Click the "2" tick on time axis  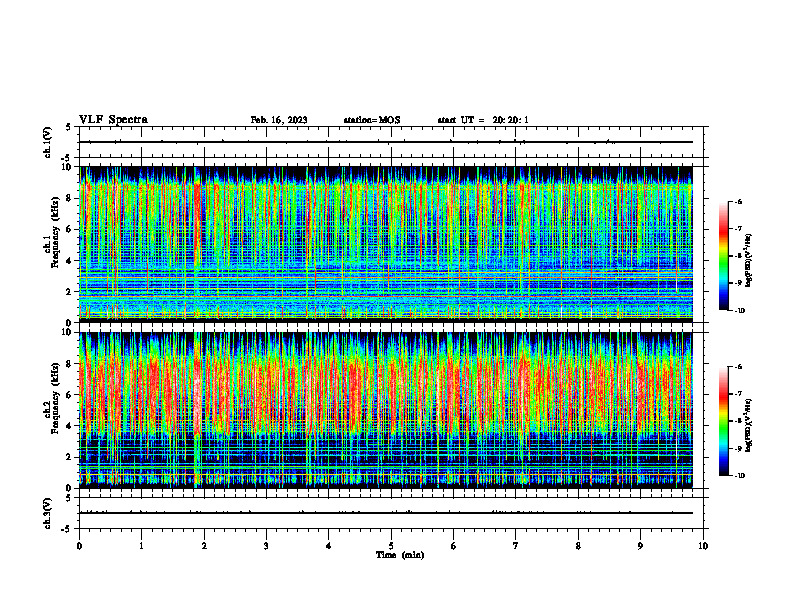[x=204, y=546]
